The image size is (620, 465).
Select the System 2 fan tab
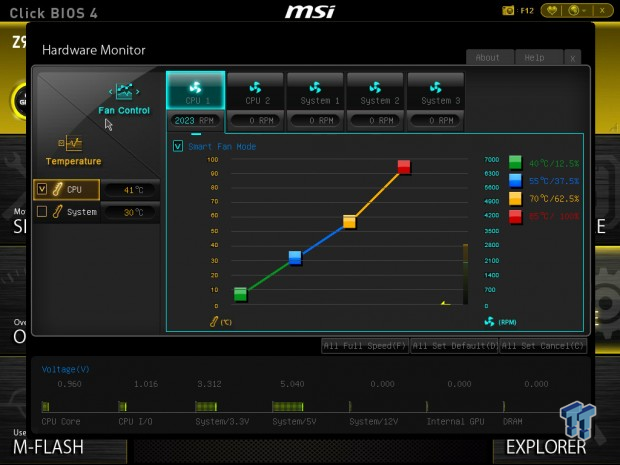coord(375,91)
